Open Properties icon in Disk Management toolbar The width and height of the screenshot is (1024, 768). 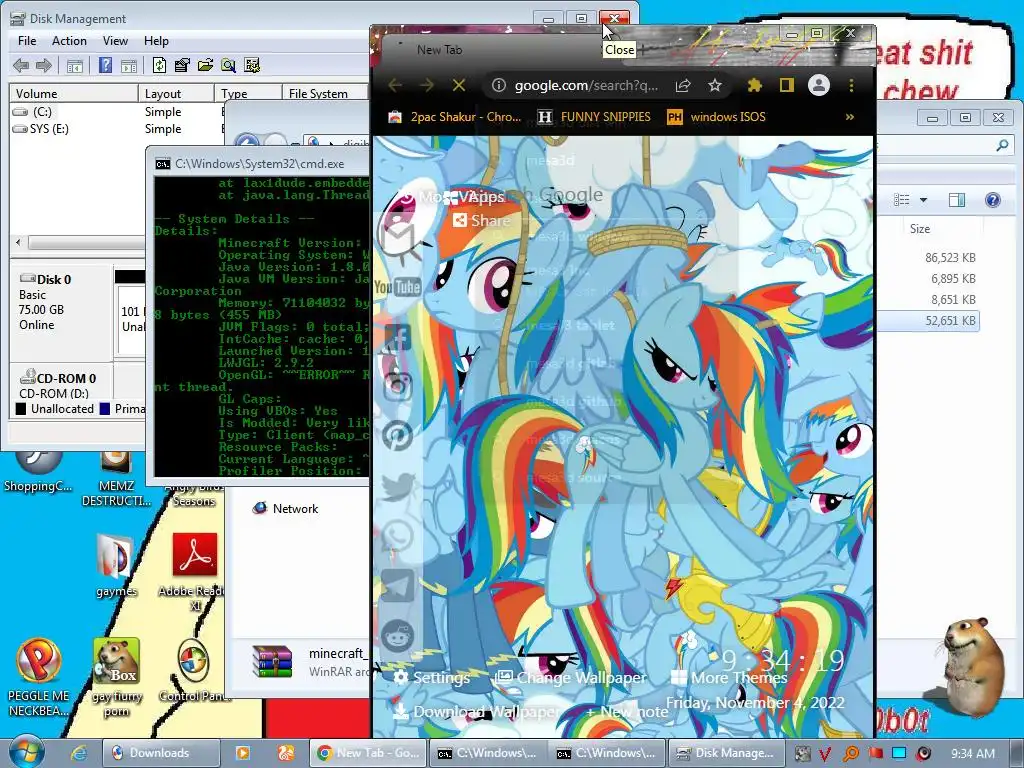click(182, 65)
